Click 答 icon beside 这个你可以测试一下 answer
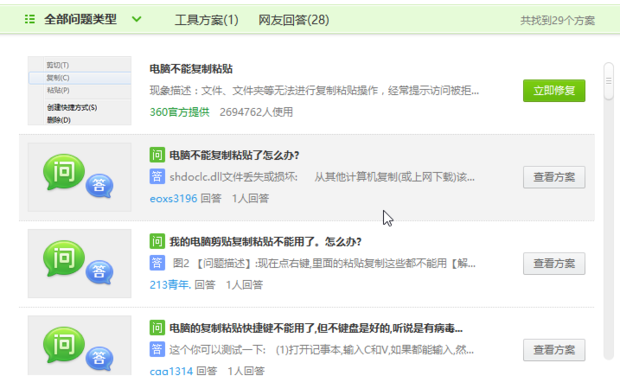The image size is (620, 382). [157, 350]
